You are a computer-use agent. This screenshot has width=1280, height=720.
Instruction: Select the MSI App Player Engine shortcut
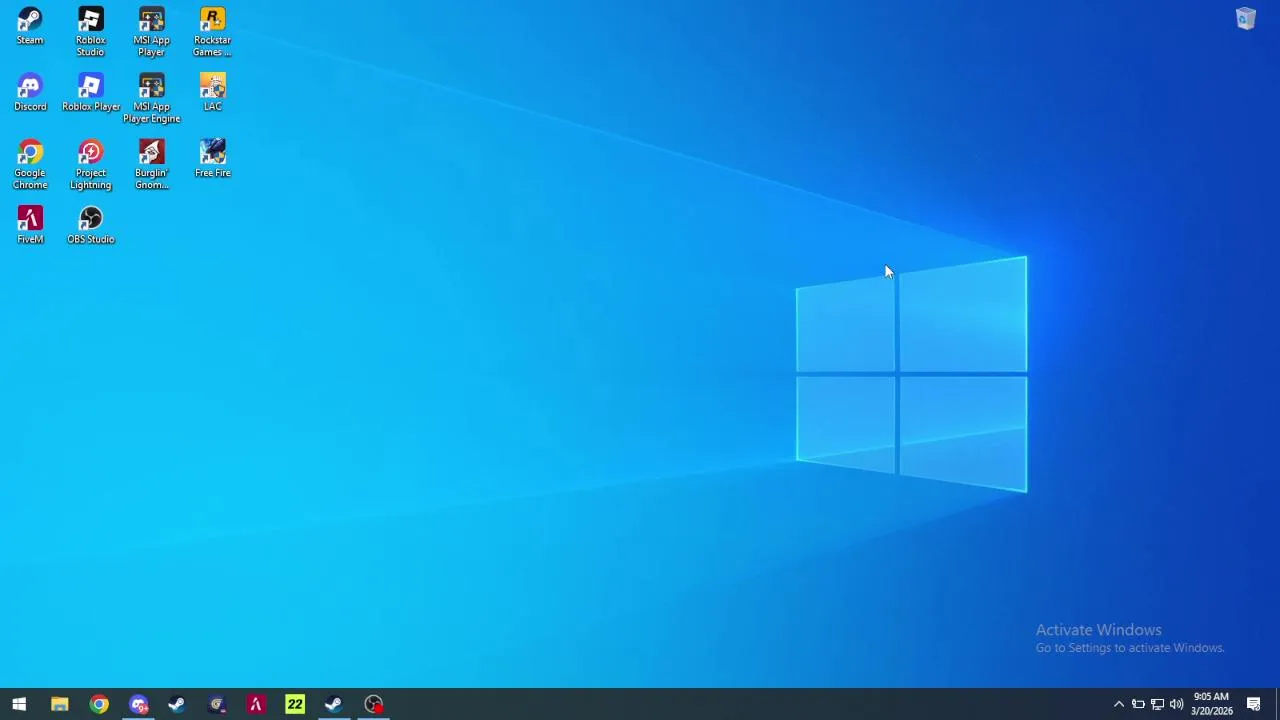[x=151, y=98]
